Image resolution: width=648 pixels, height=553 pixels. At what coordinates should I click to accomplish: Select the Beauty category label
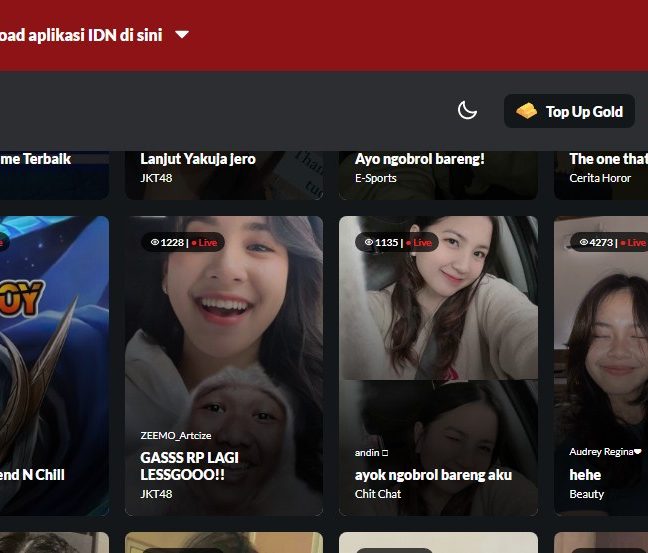click(587, 494)
